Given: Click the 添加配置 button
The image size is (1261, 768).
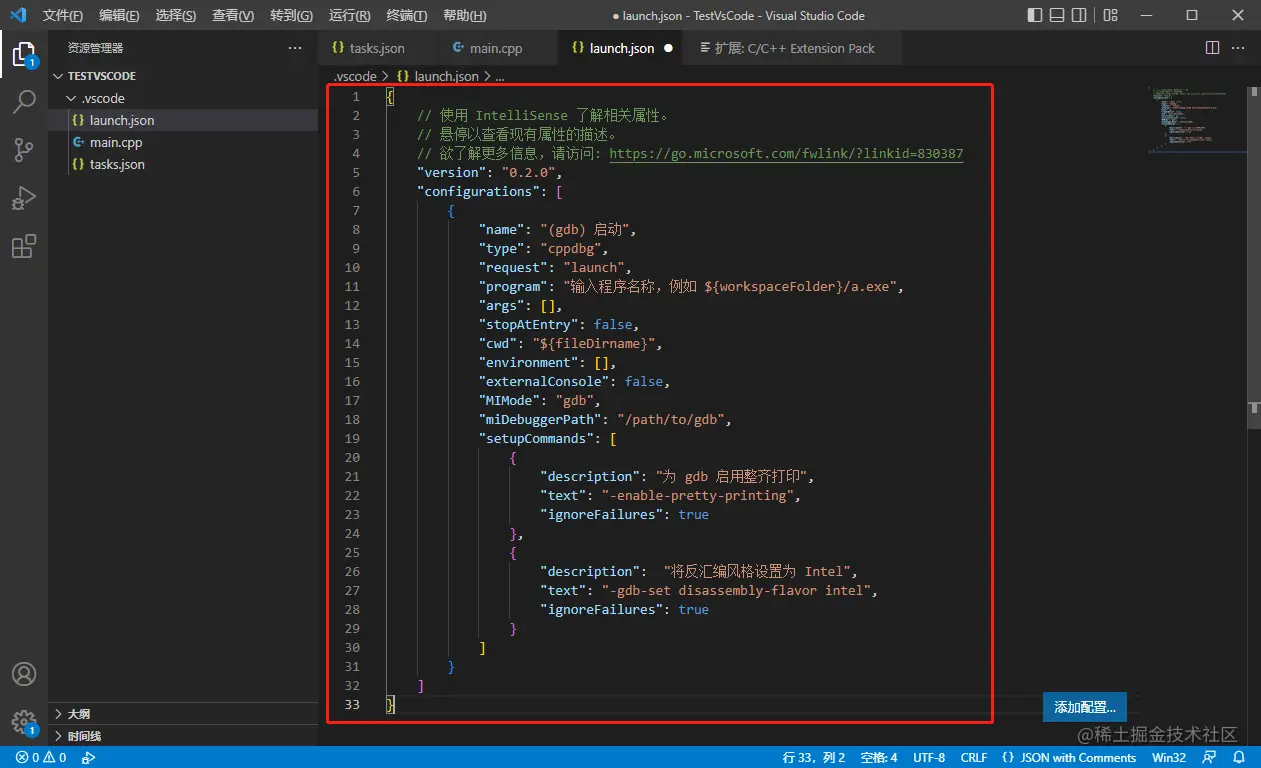Looking at the screenshot, I should [x=1084, y=706].
